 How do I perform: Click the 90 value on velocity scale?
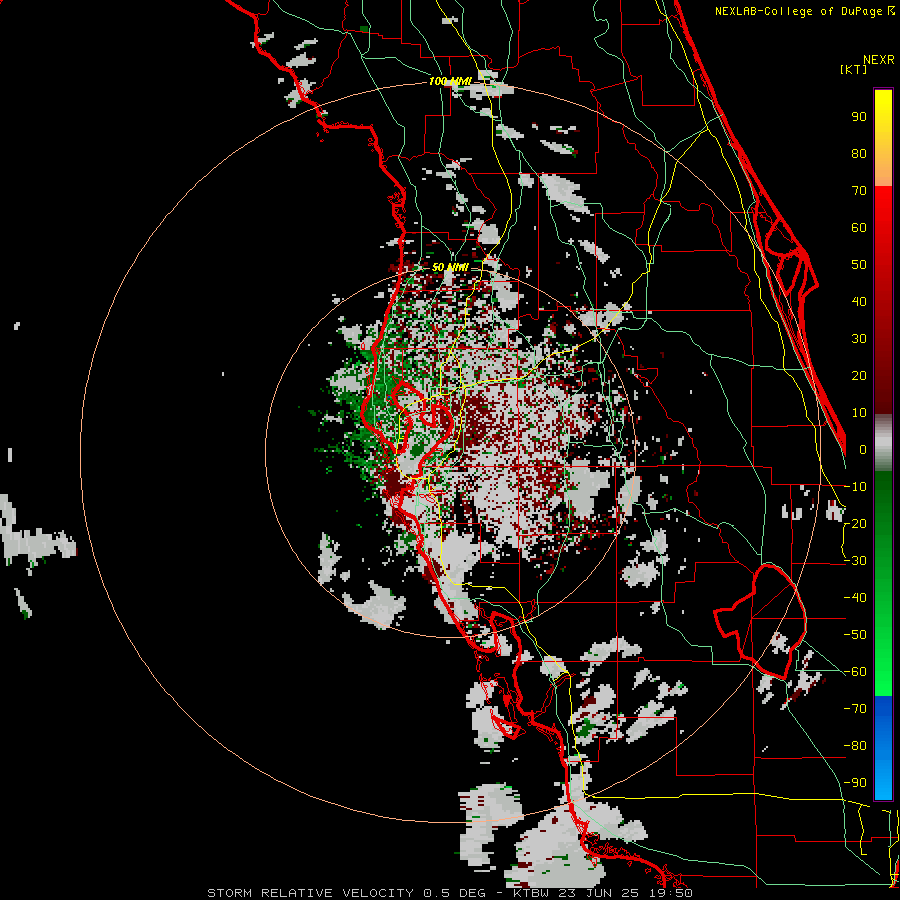859,117
